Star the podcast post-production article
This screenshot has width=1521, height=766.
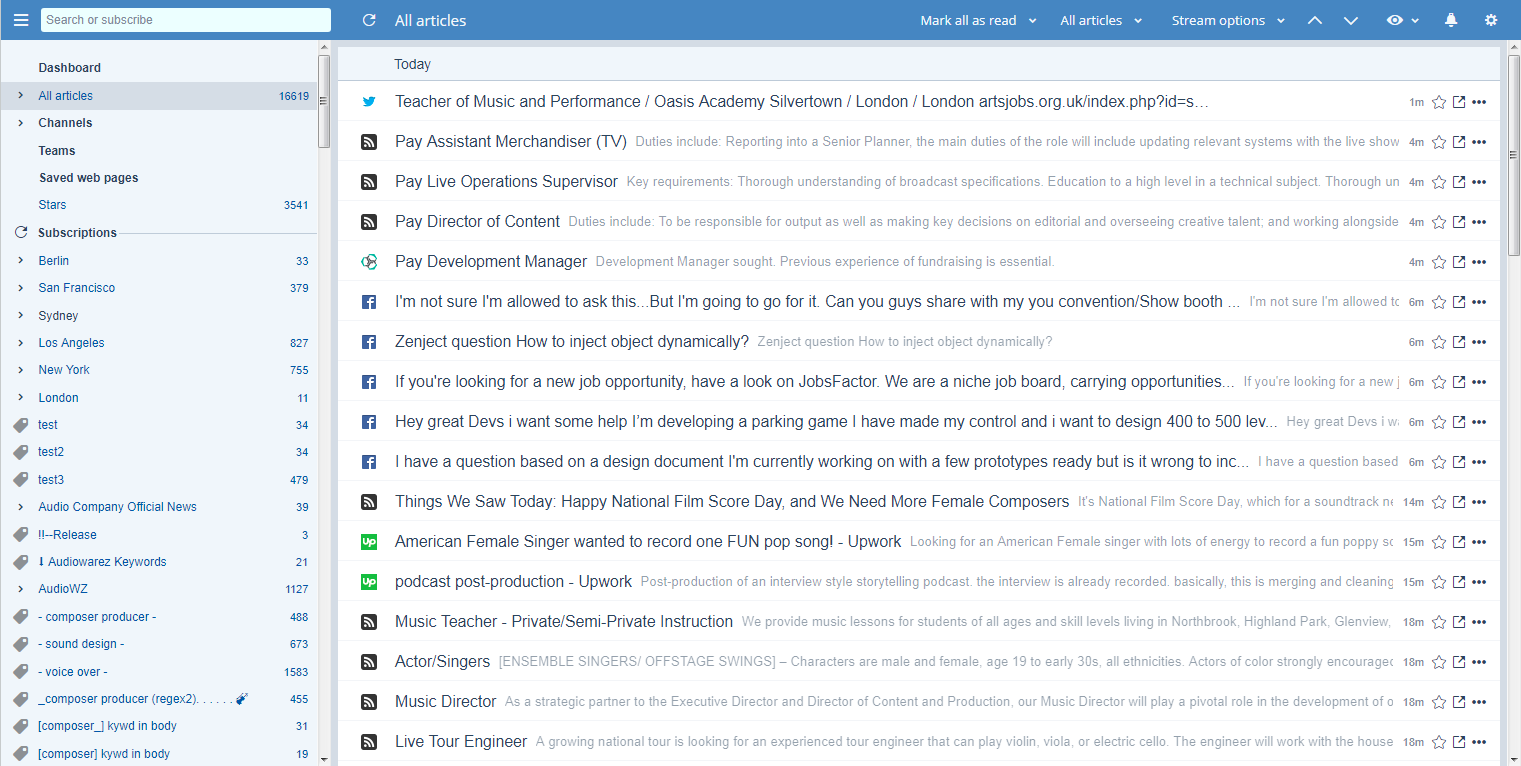(x=1439, y=582)
